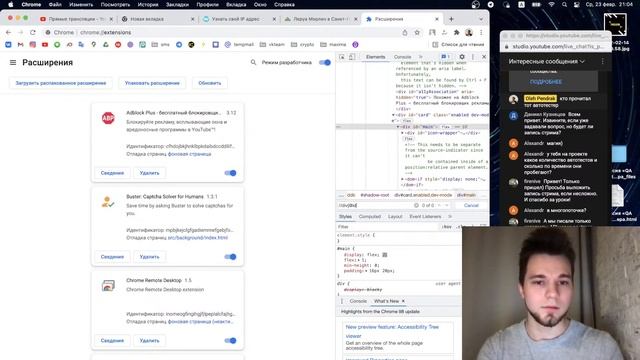Switch to the Layout styles tab
This screenshot has width=640, height=360.
pos(395,216)
